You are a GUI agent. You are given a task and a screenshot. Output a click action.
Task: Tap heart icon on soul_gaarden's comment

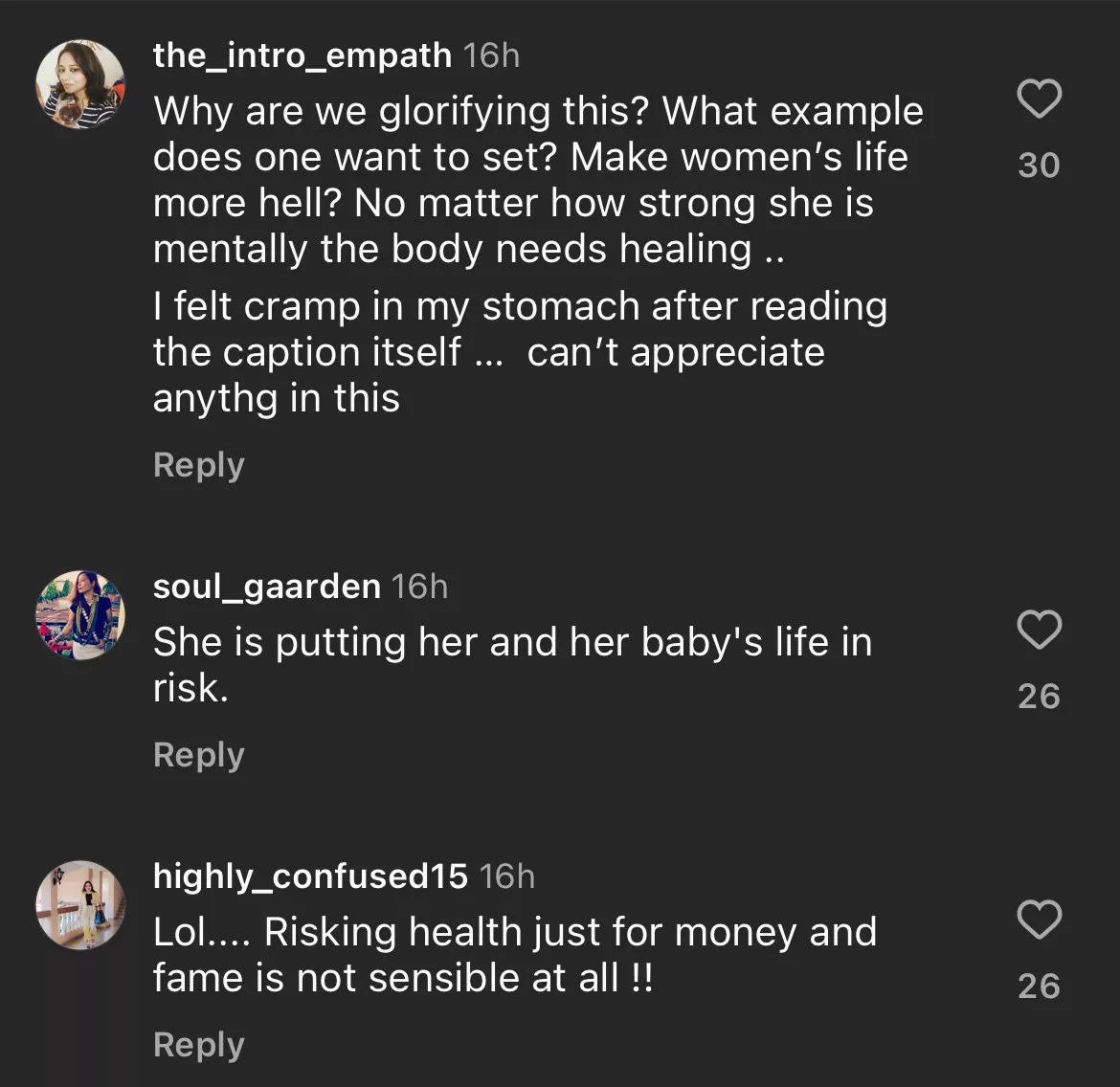click(x=1039, y=630)
